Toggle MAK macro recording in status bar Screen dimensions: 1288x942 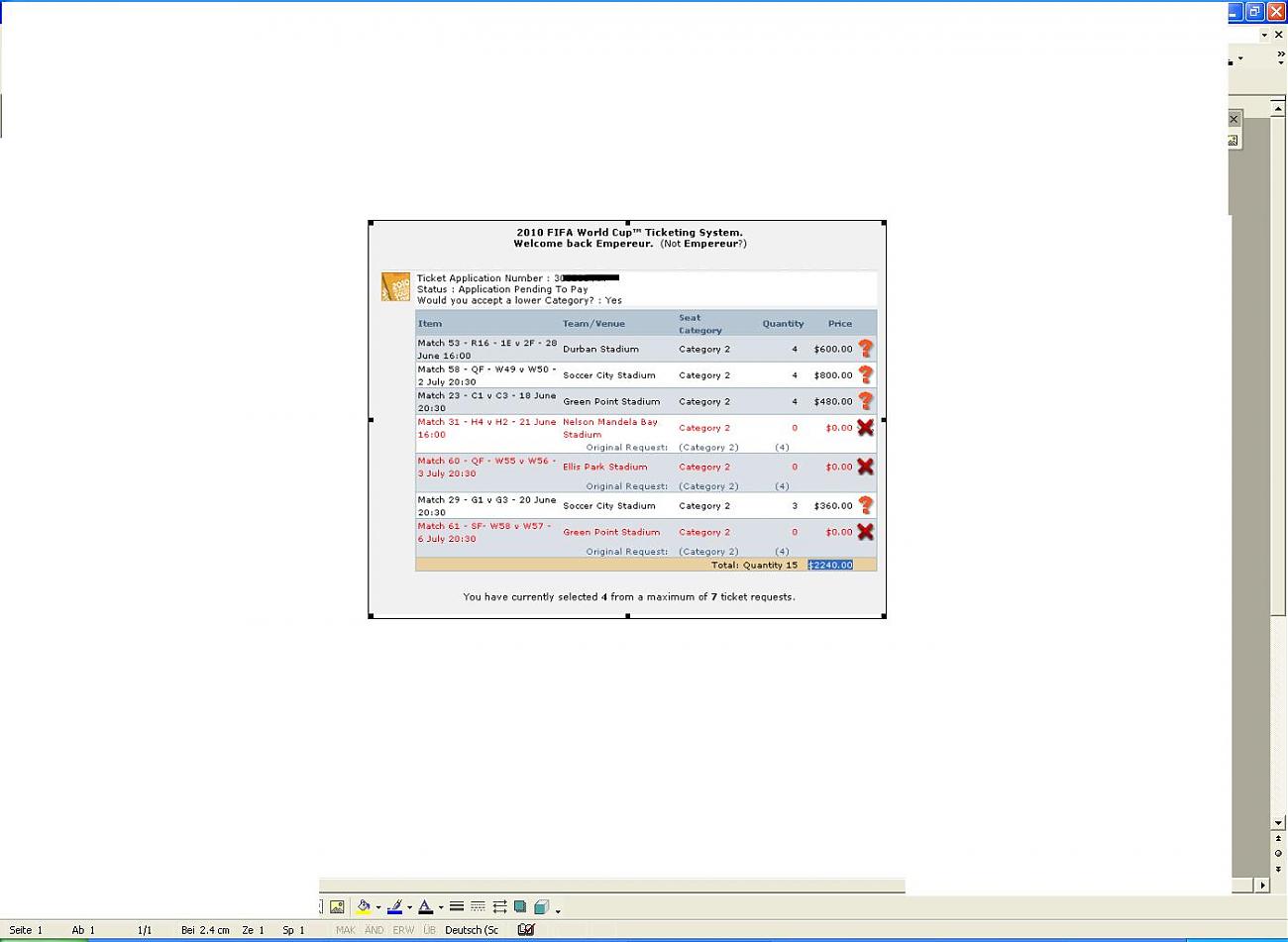point(345,930)
